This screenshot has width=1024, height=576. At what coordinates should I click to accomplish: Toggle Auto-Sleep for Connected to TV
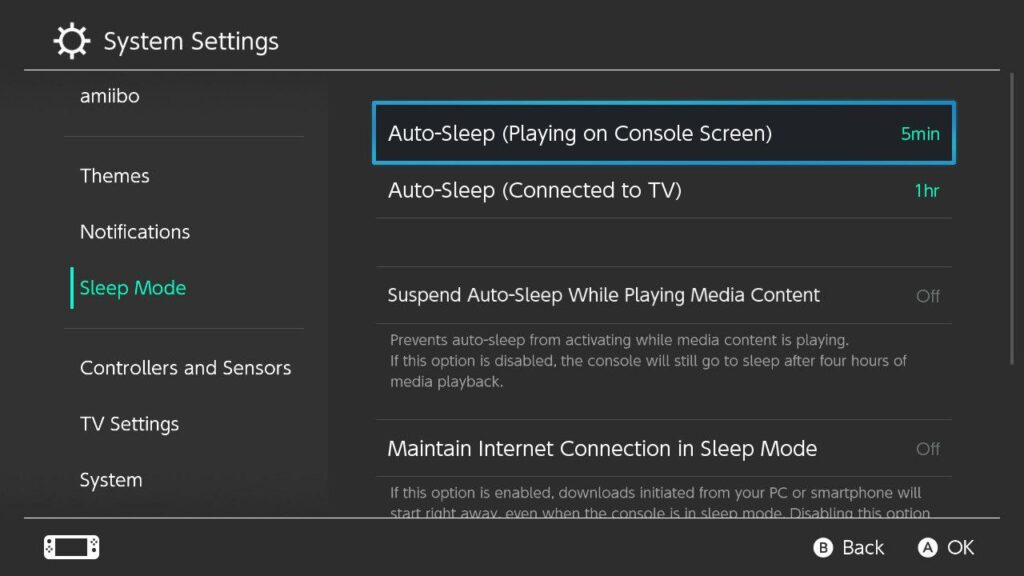coord(663,190)
